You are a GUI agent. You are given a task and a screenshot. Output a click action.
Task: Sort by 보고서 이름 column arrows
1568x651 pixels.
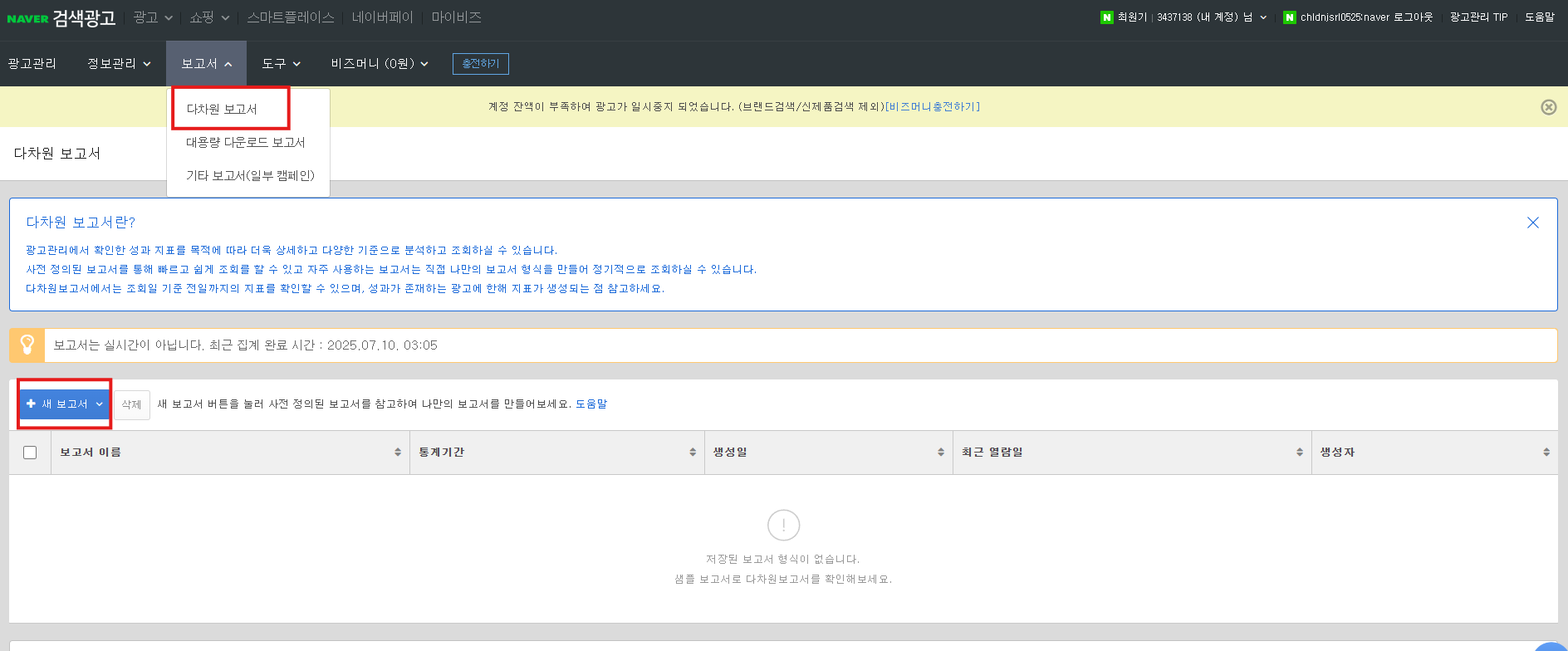[x=398, y=453]
